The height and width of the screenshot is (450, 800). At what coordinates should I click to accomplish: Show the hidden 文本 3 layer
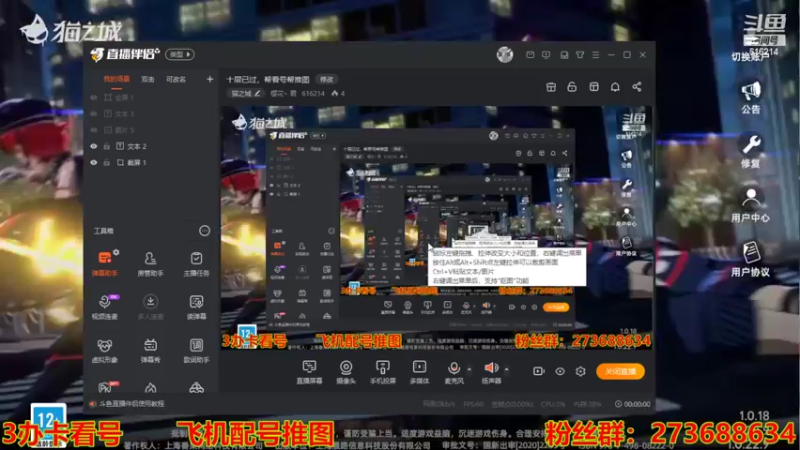click(94, 114)
